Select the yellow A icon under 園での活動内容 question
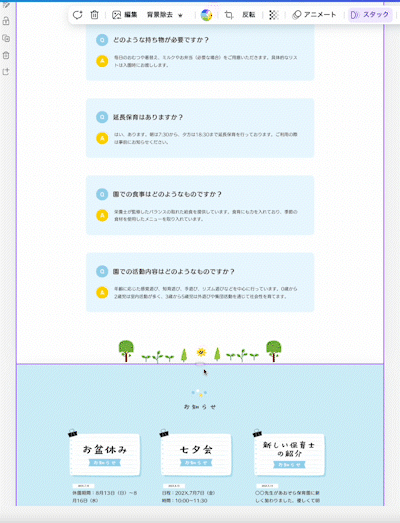This screenshot has height=523, width=400. [102, 292]
